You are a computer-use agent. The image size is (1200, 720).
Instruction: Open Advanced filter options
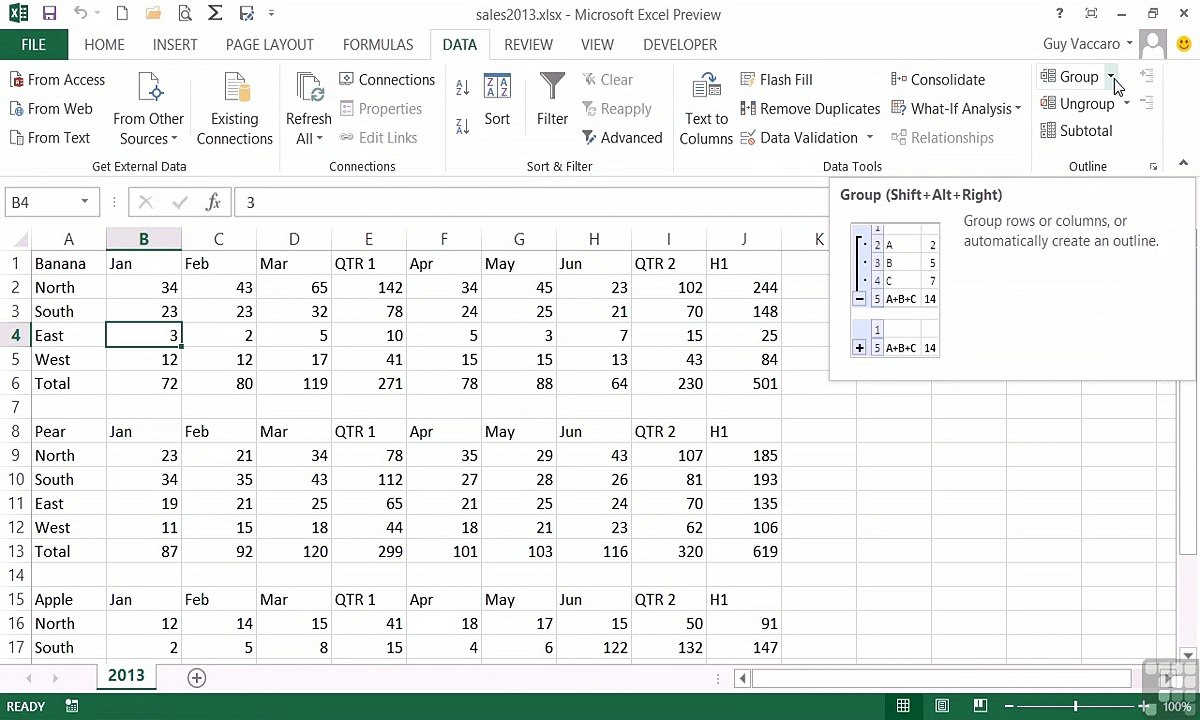point(622,137)
